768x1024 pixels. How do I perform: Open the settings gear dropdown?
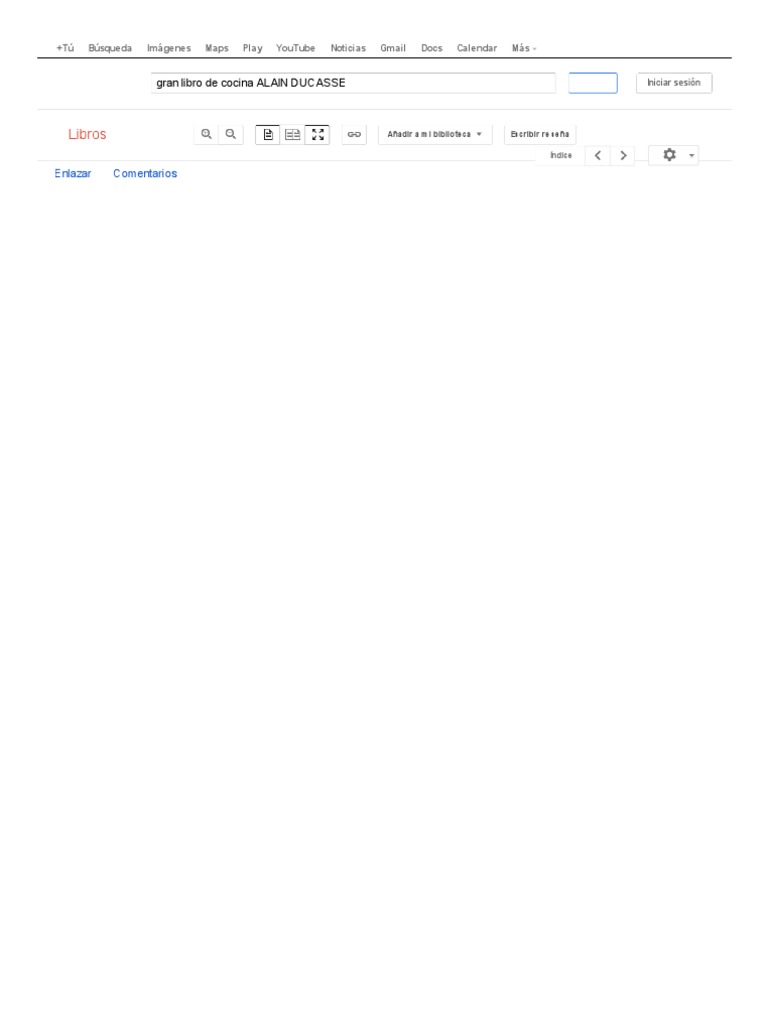pos(673,155)
